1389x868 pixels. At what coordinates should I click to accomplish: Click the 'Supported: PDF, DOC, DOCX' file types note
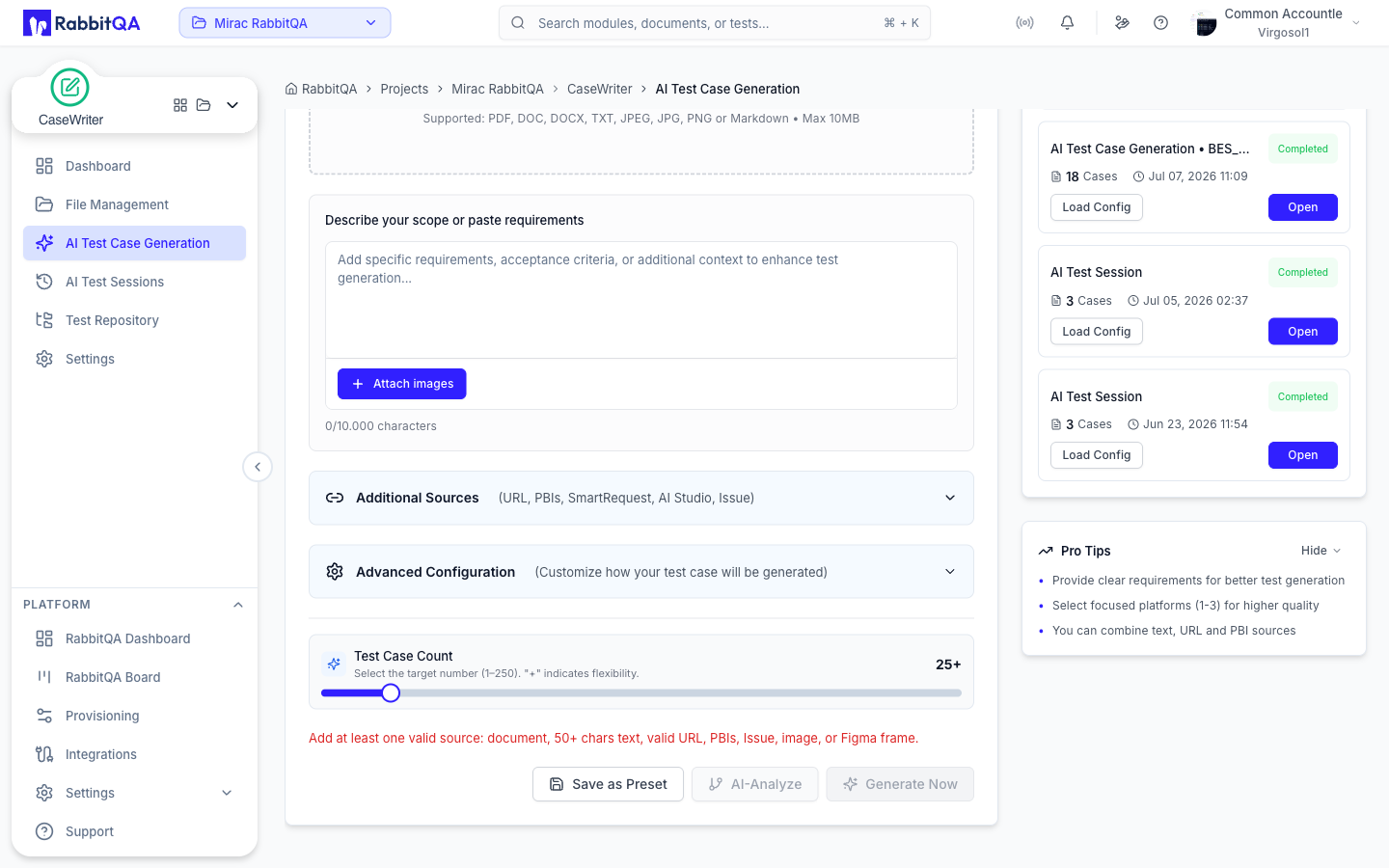pyautogui.click(x=641, y=119)
